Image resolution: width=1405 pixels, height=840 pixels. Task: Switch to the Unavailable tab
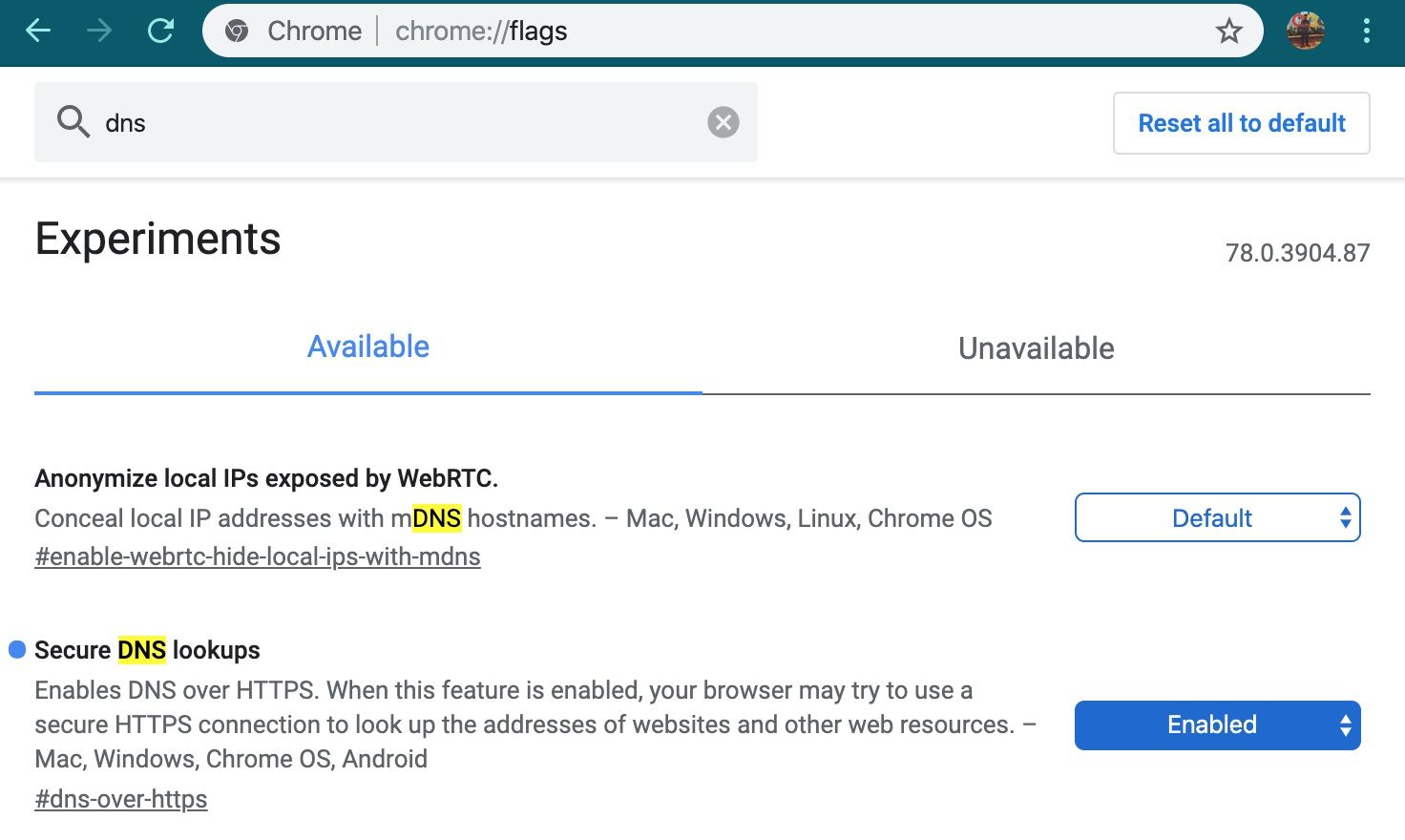pos(1037,348)
